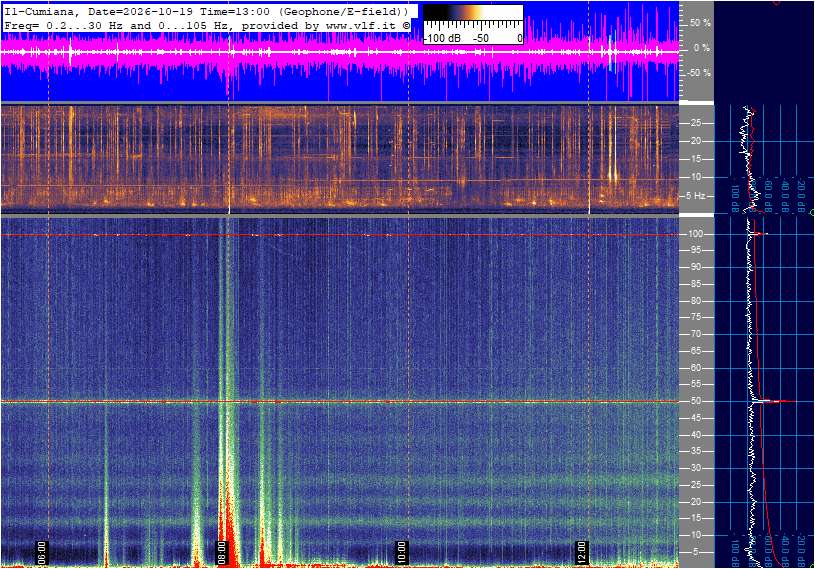Click the '15' label on the lower frequency axis
Viewport: 815px width, 569px height.
coord(695,519)
